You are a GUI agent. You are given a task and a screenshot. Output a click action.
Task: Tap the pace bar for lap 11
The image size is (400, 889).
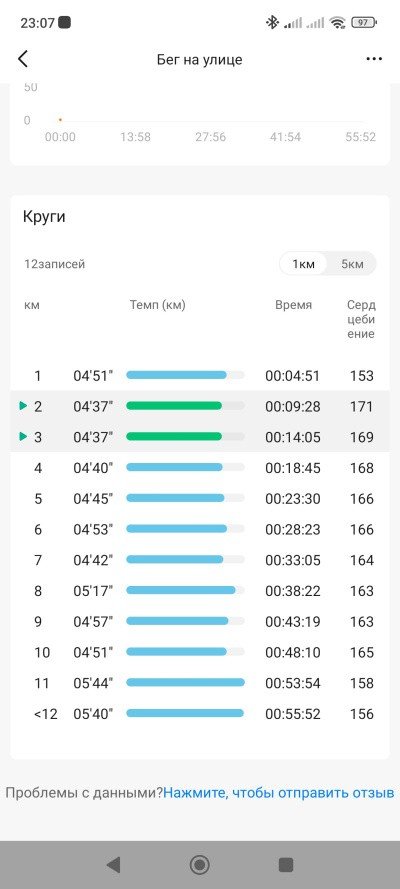(185, 683)
